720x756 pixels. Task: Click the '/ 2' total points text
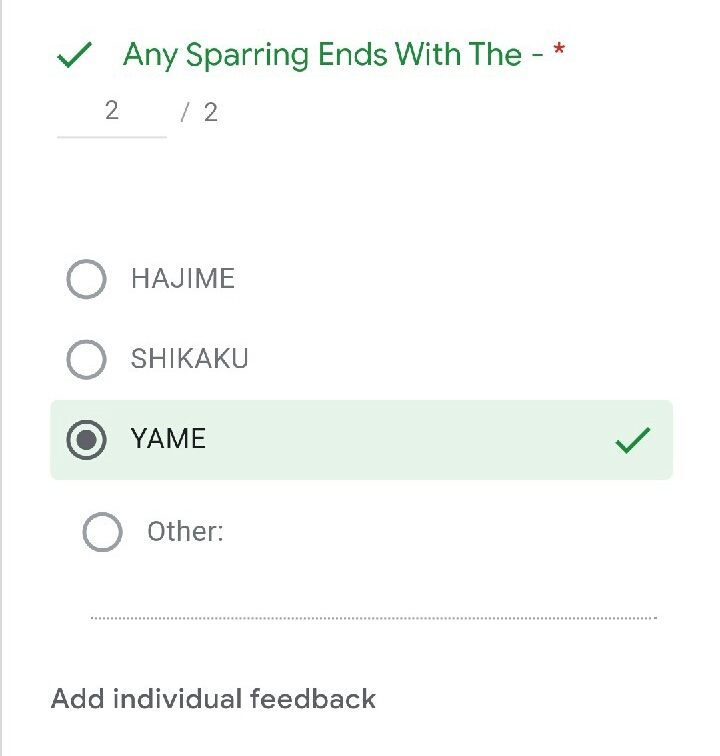[x=200, y=112]
